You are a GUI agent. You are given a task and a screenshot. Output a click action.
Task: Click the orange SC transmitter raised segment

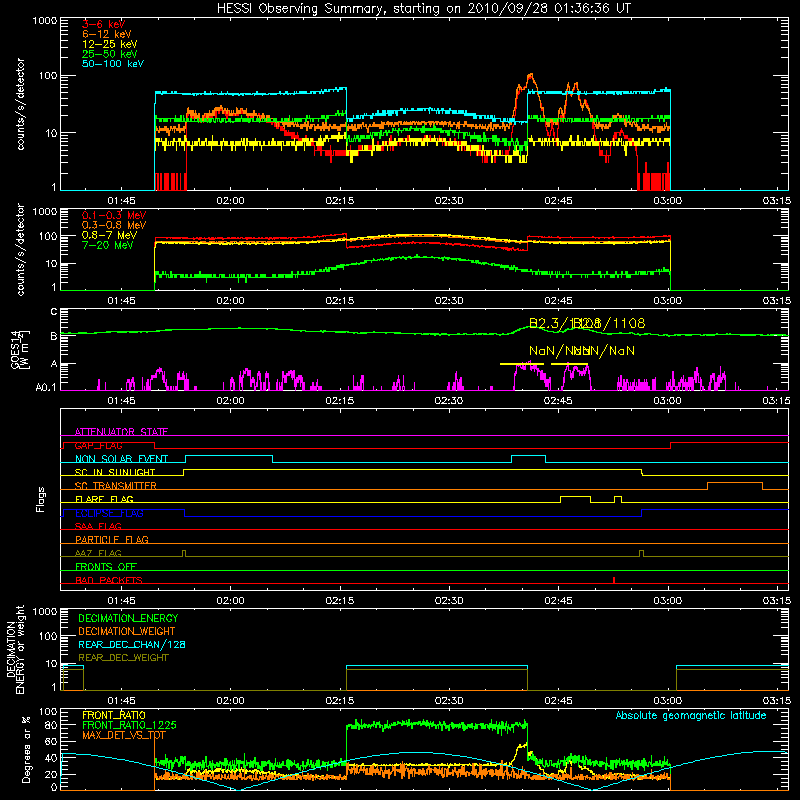[735, 483]
